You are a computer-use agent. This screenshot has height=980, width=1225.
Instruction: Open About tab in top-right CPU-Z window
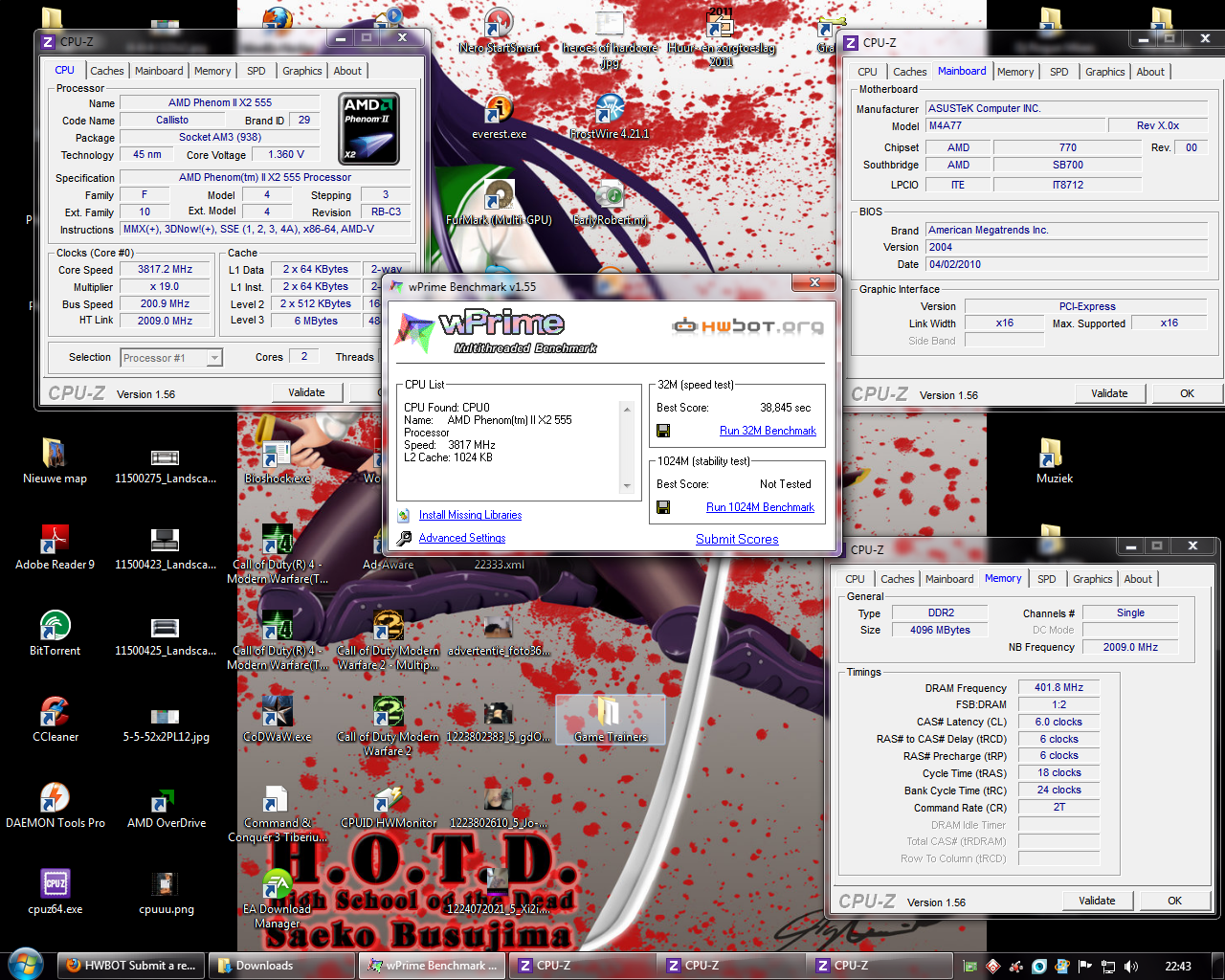(x=1150, y=72)
